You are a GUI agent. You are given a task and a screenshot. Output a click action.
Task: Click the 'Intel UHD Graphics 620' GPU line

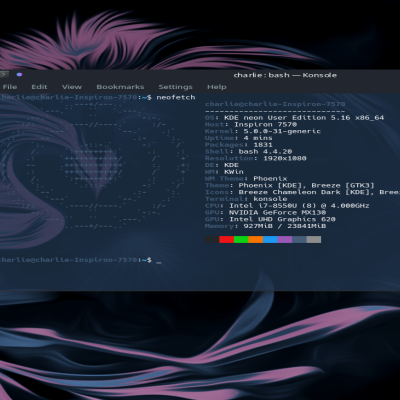pyautogui.click(x=282, y=219)
